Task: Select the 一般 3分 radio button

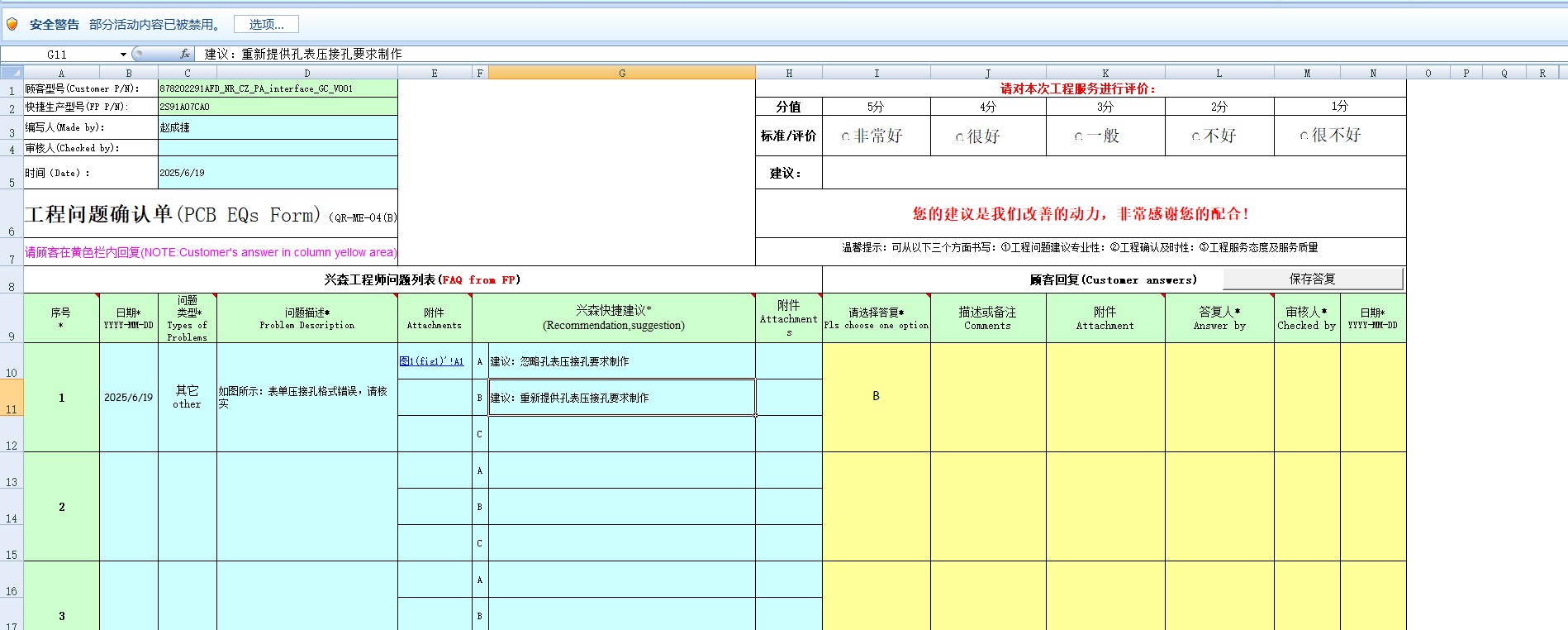Action: pos(1078,136)
